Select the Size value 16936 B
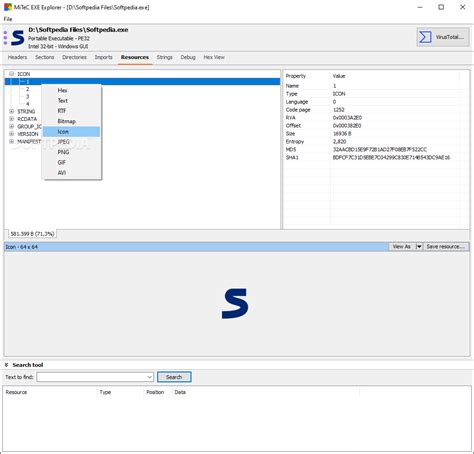Image resolution: width=474 pixels, height=454 pixels. click(x=342, y=134)
